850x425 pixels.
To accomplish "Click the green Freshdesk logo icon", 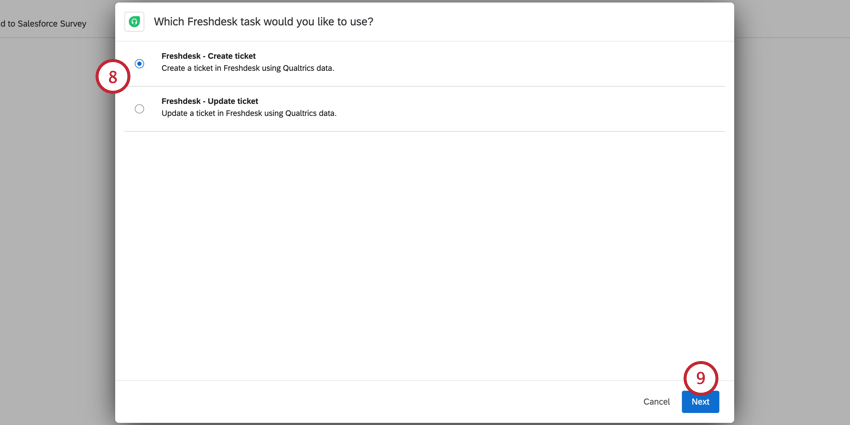I will click(134, 22).
